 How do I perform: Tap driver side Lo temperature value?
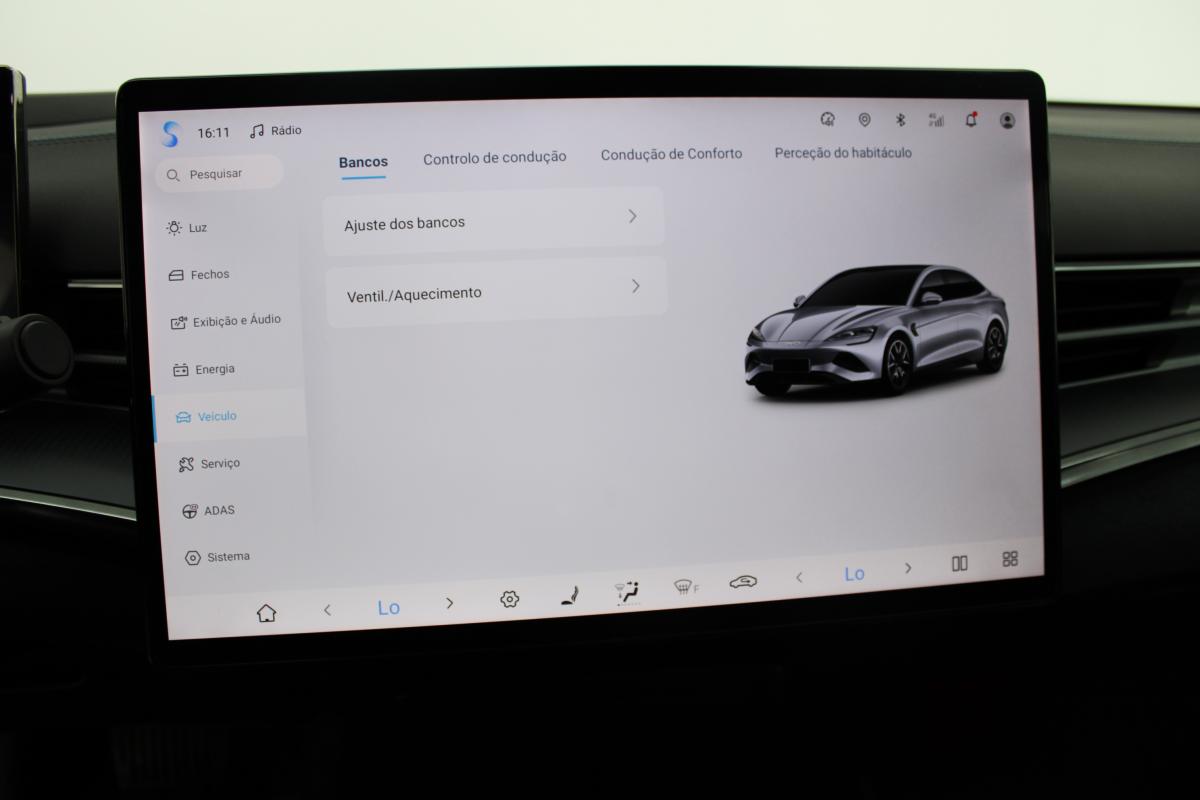(x=388, y=607)
